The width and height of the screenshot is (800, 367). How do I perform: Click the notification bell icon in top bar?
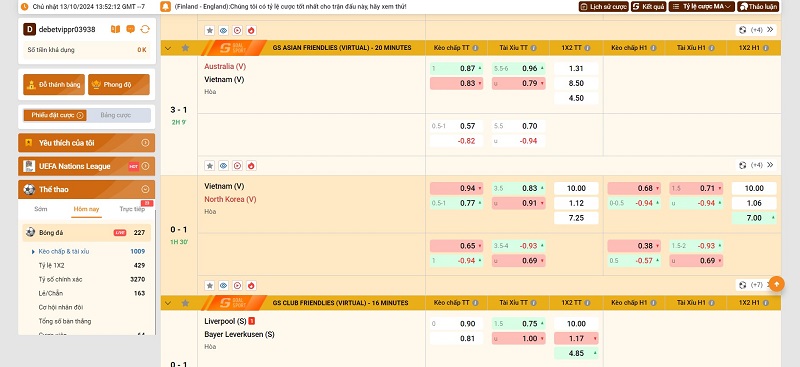coord(165,7)
